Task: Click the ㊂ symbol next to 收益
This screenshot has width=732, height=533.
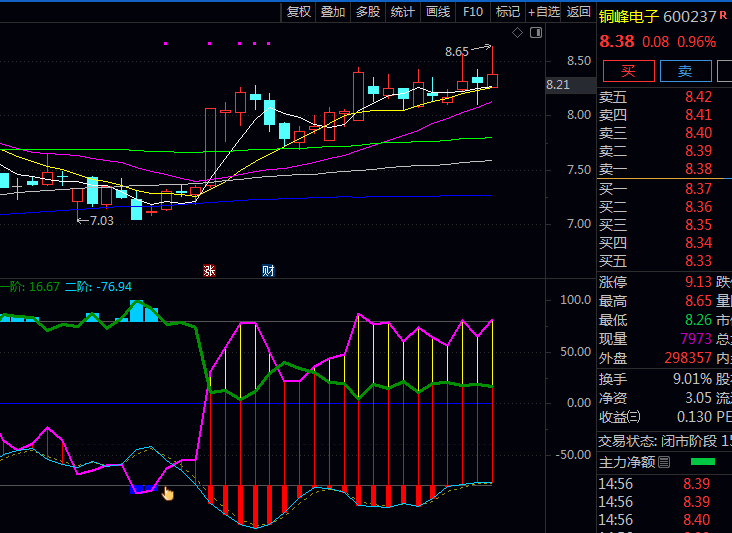Action: point(634,416)
